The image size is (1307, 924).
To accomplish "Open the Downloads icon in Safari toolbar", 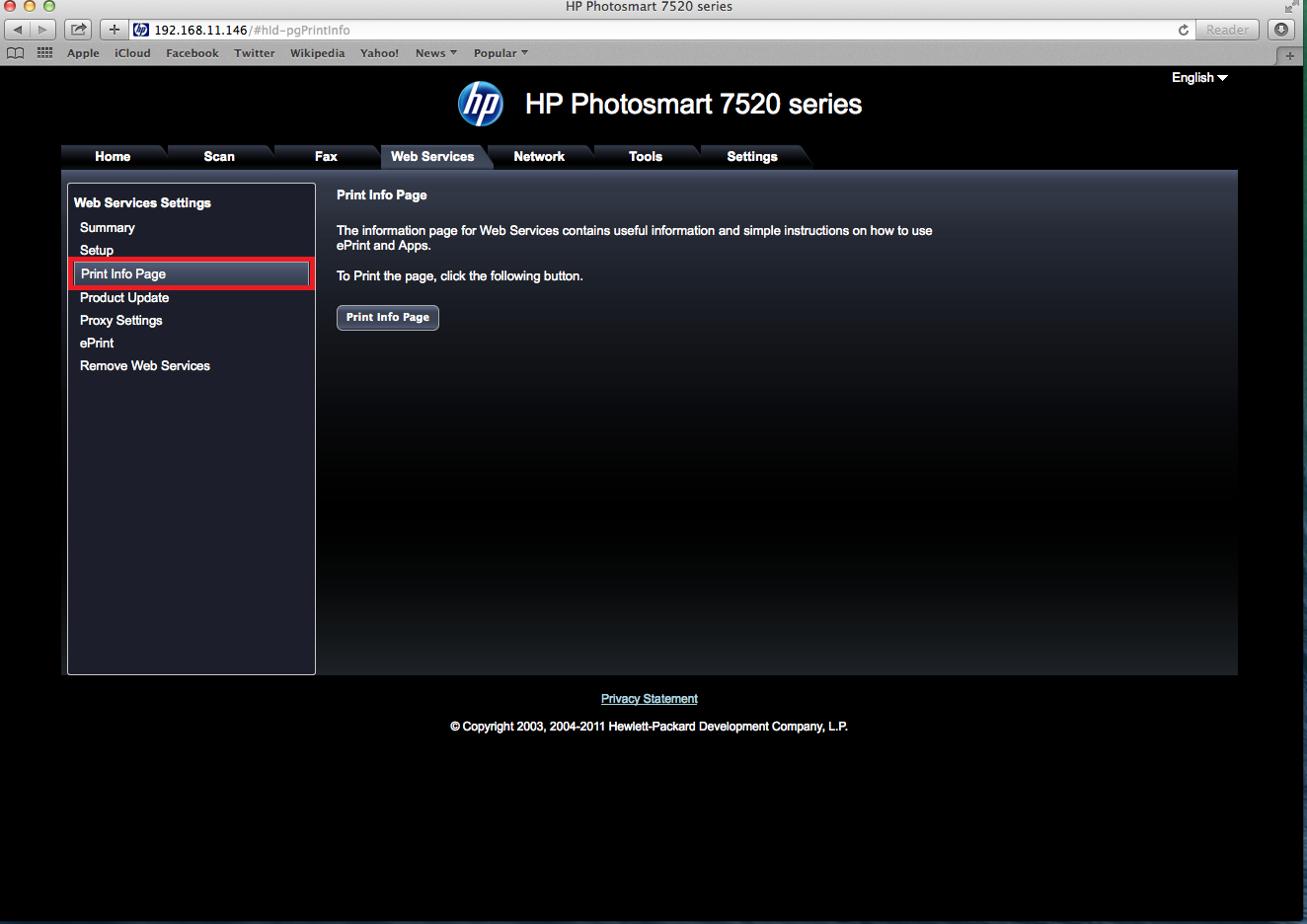I will coord(1280,30).
